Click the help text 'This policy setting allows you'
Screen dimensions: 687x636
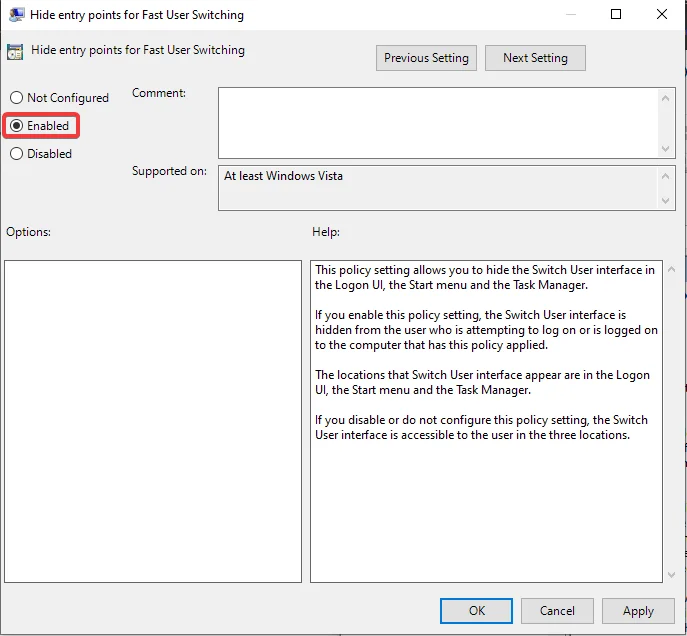click(x=485, y=277)
